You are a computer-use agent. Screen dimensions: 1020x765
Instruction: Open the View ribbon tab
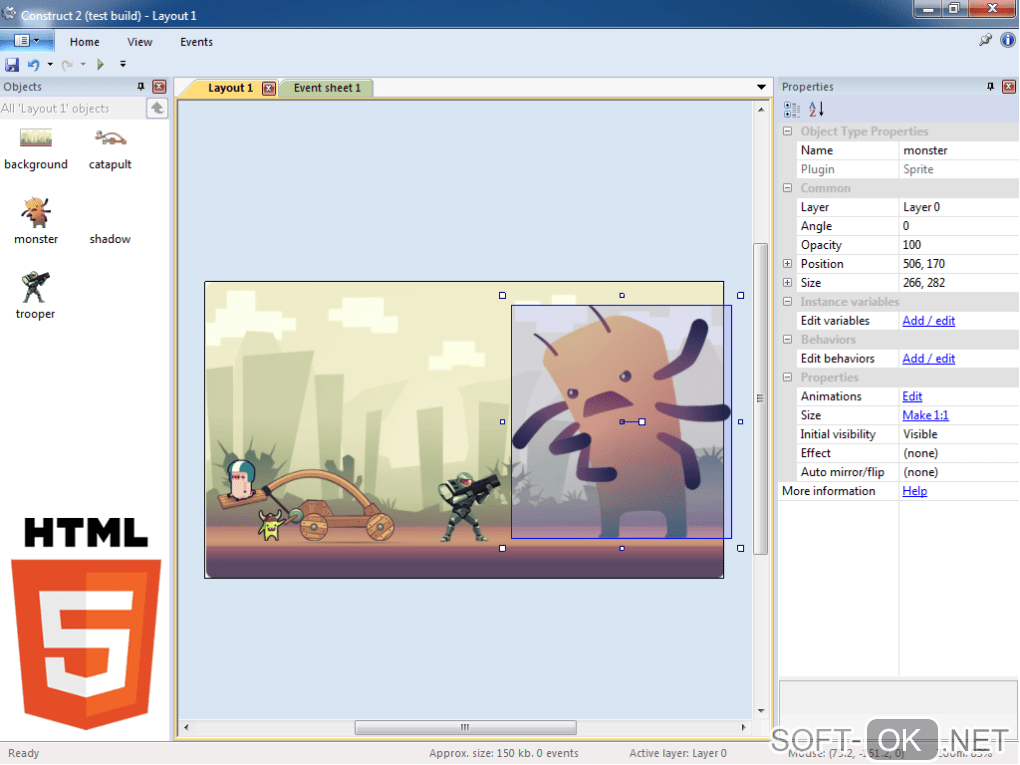139,42
